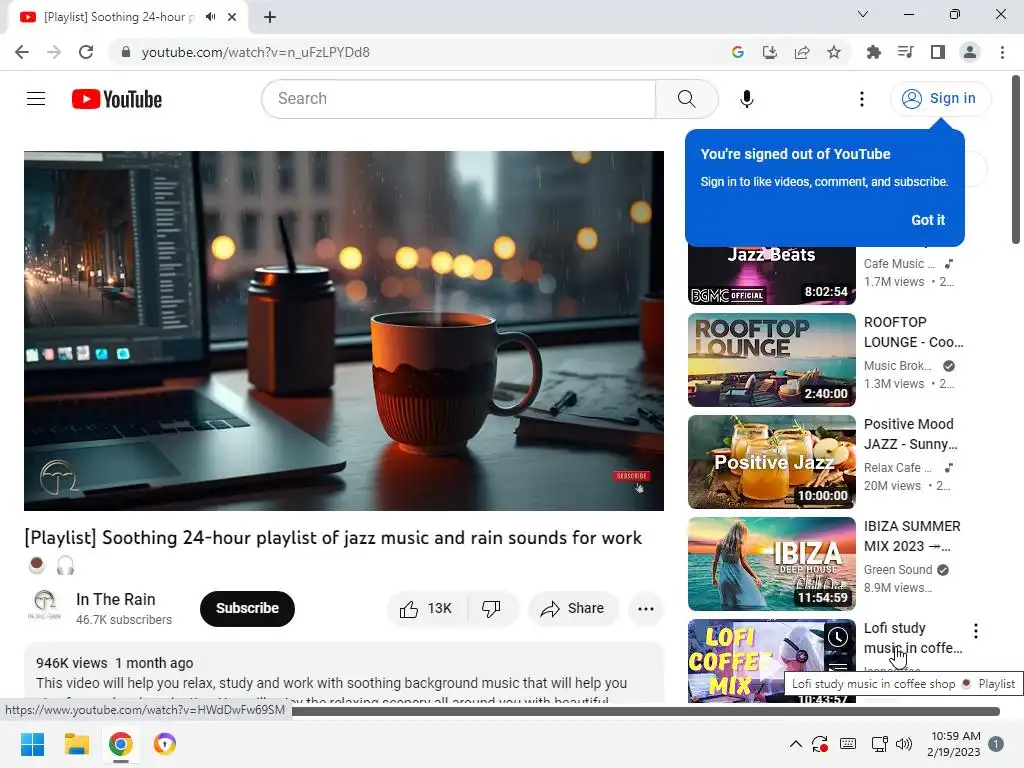This screenshot has height=768, width=1024.
Task: Open clock and date 10:59 AM
Action: [954, 744]
